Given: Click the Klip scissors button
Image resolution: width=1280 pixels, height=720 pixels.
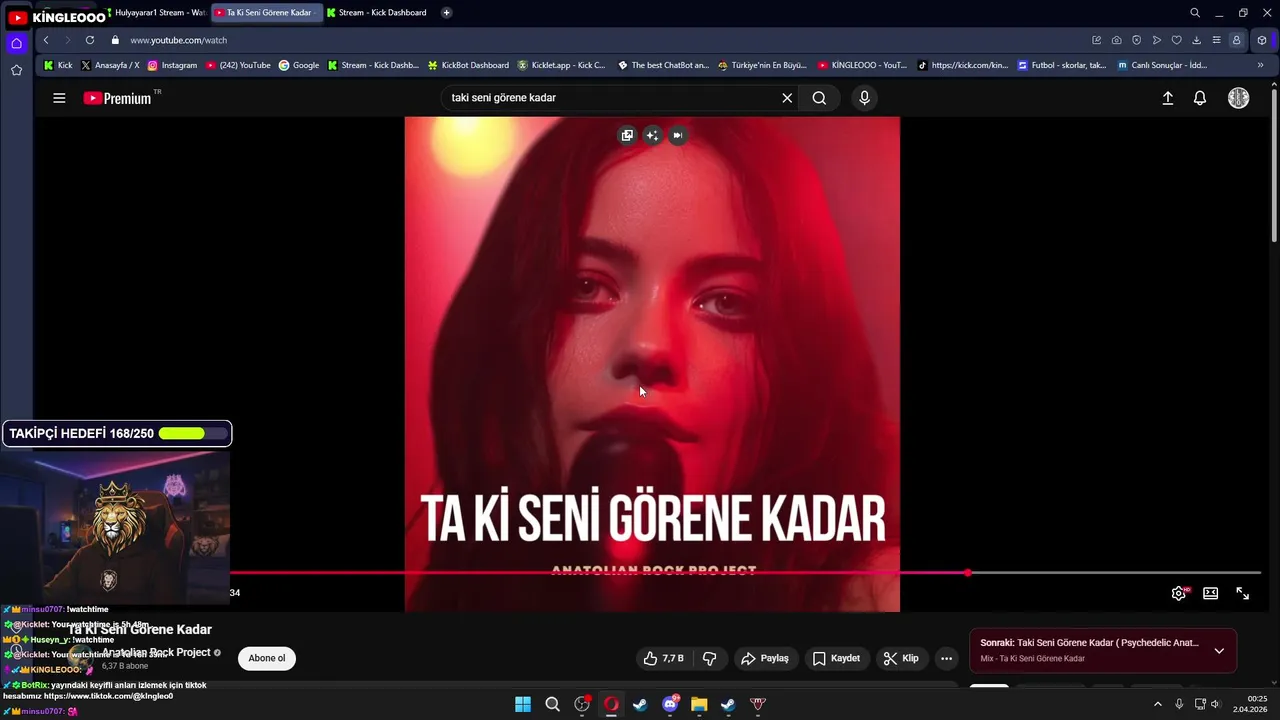Looking at the screenshot, I should [x=901, y=658].
